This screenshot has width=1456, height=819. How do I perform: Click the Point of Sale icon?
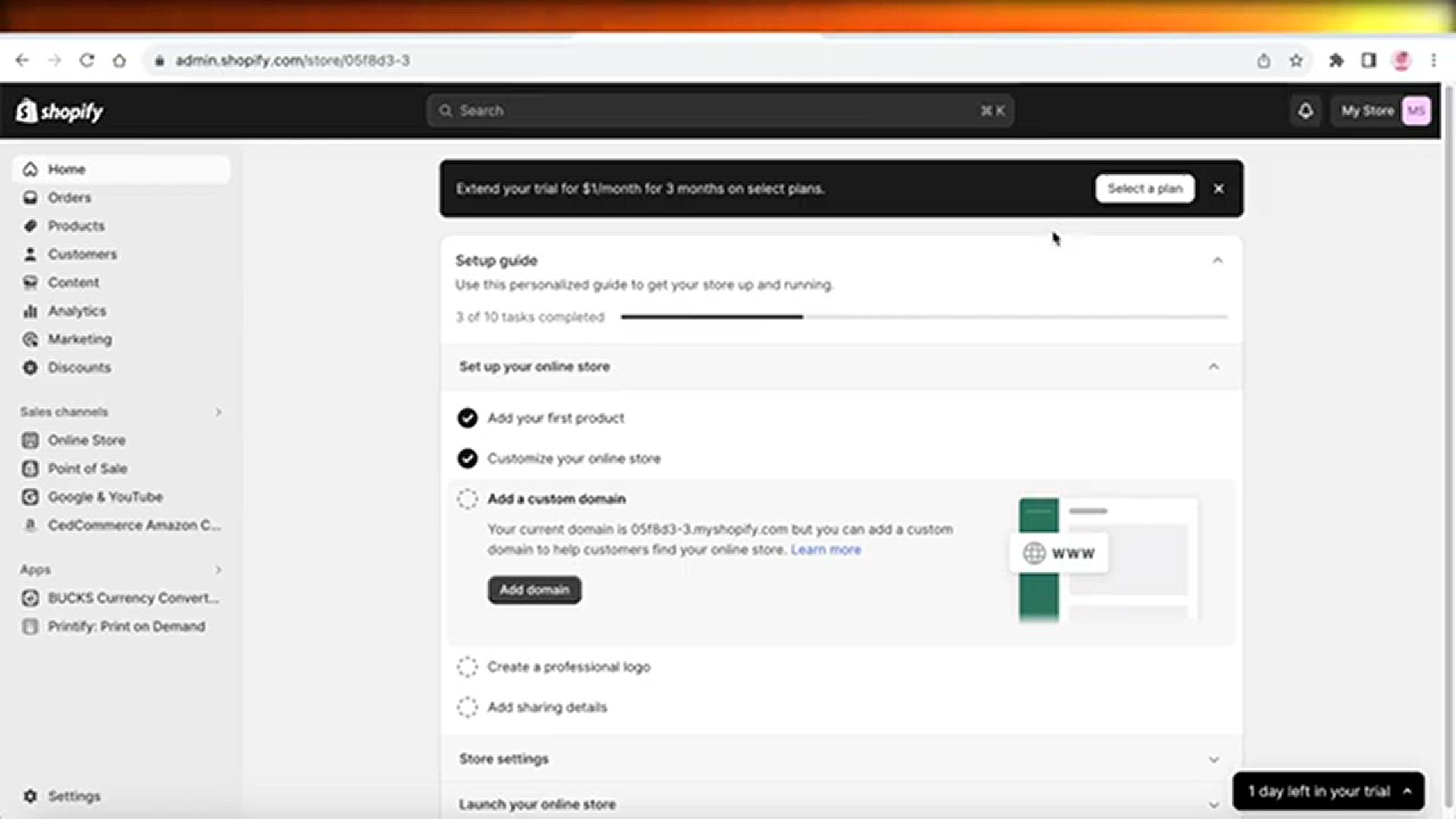click(x=30, y=469)
